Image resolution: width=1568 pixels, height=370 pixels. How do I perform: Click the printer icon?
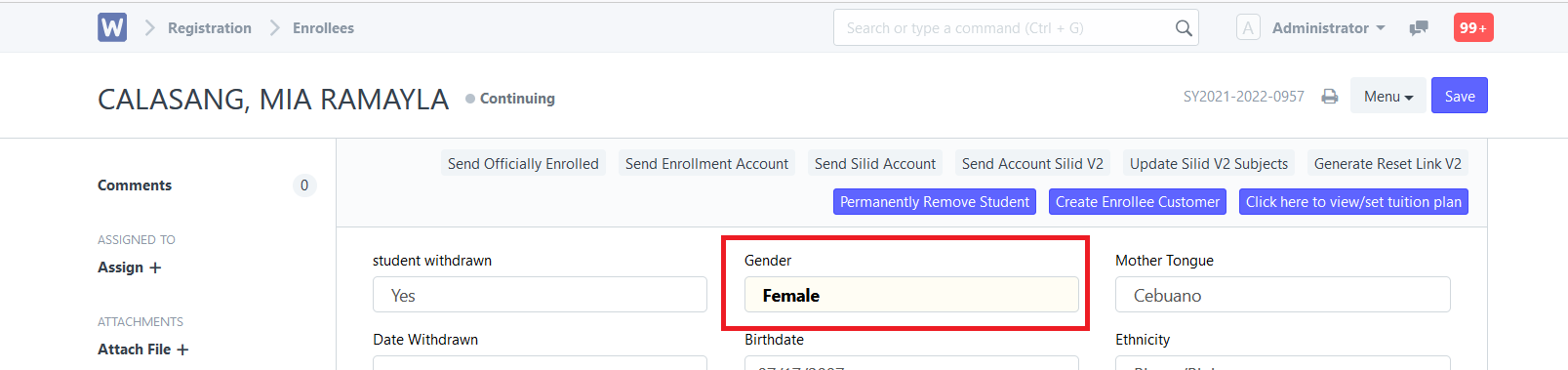point(1329,97)
